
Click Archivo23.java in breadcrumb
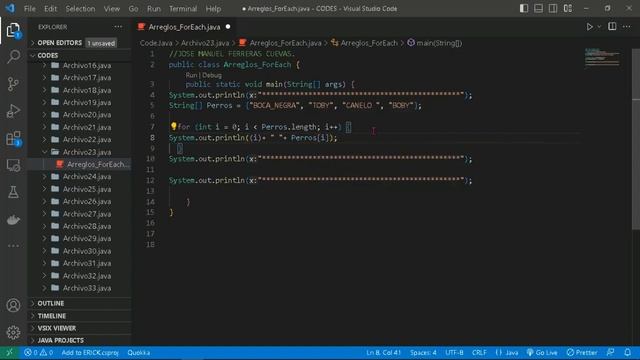pyautogui.click(x=205, y=43)
